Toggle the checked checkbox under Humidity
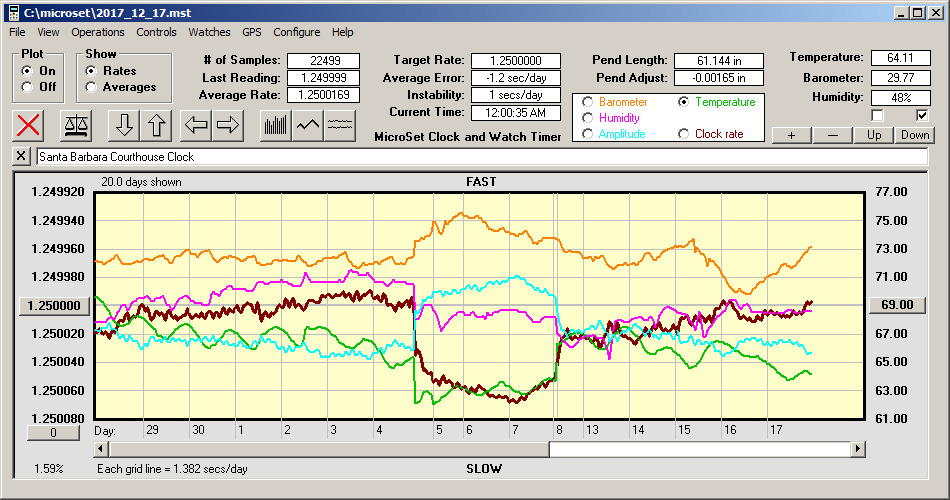 922,115
